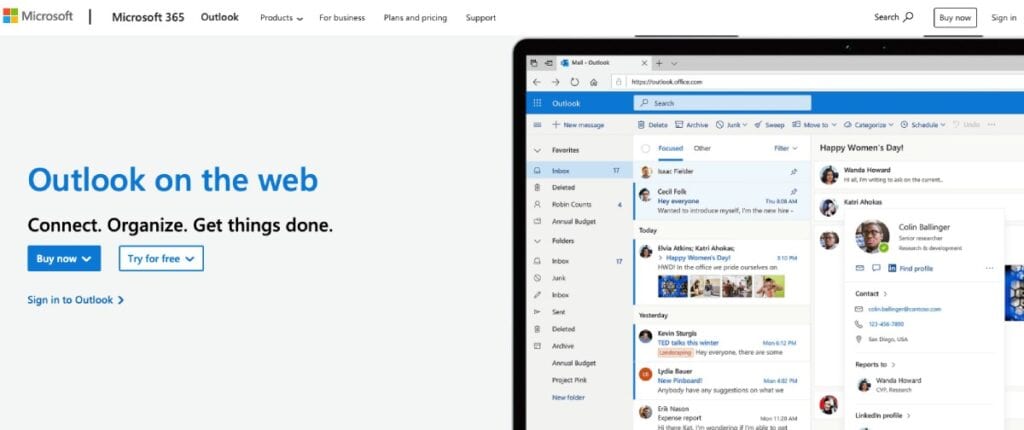Click New message in Outlook
This screenshot has width=1024, height=430.
[579, 125]
